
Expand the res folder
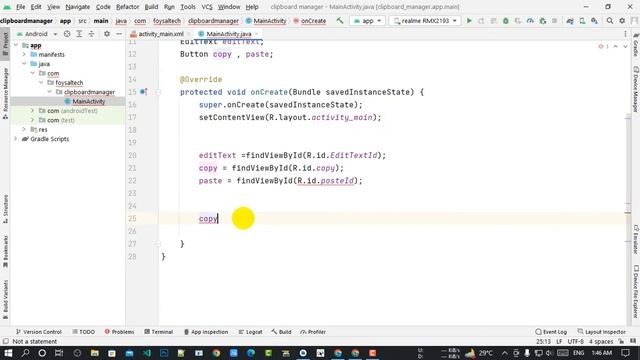pyautogui.click(x=24, y=129)
